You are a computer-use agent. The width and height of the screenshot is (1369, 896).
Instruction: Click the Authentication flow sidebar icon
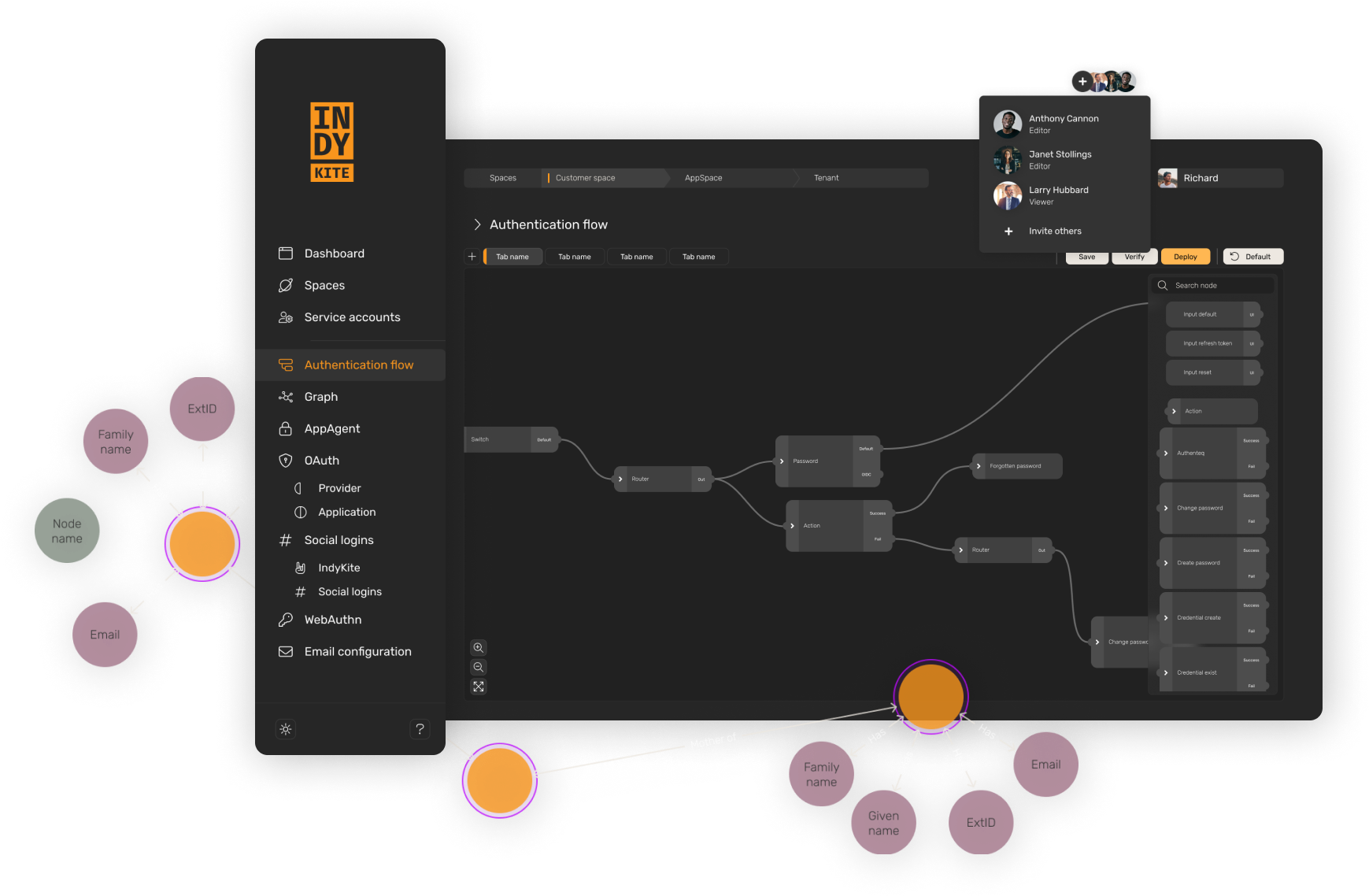[x=286, y=365]
